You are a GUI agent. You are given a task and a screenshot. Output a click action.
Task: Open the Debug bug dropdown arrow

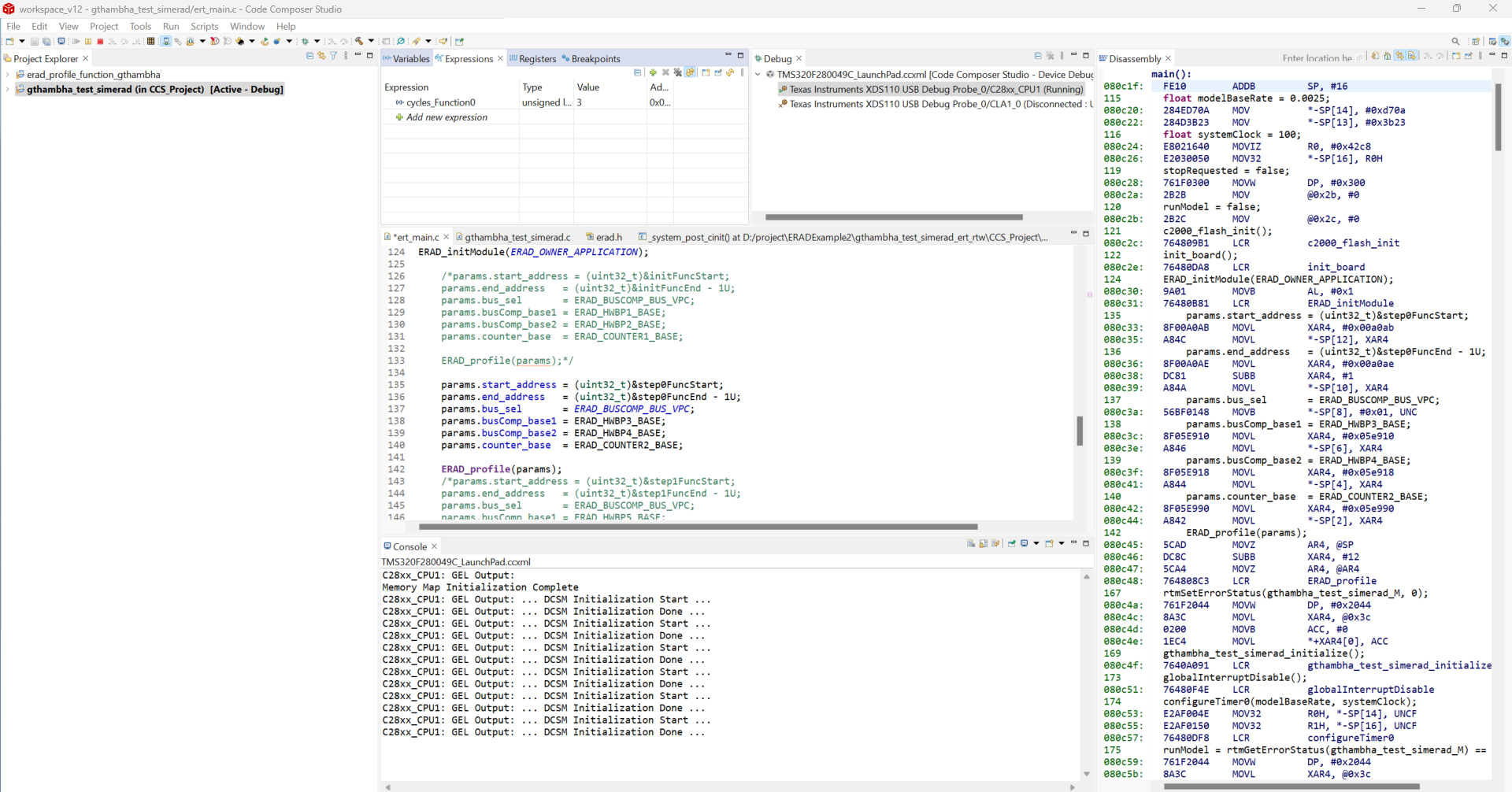click(317, 42)
